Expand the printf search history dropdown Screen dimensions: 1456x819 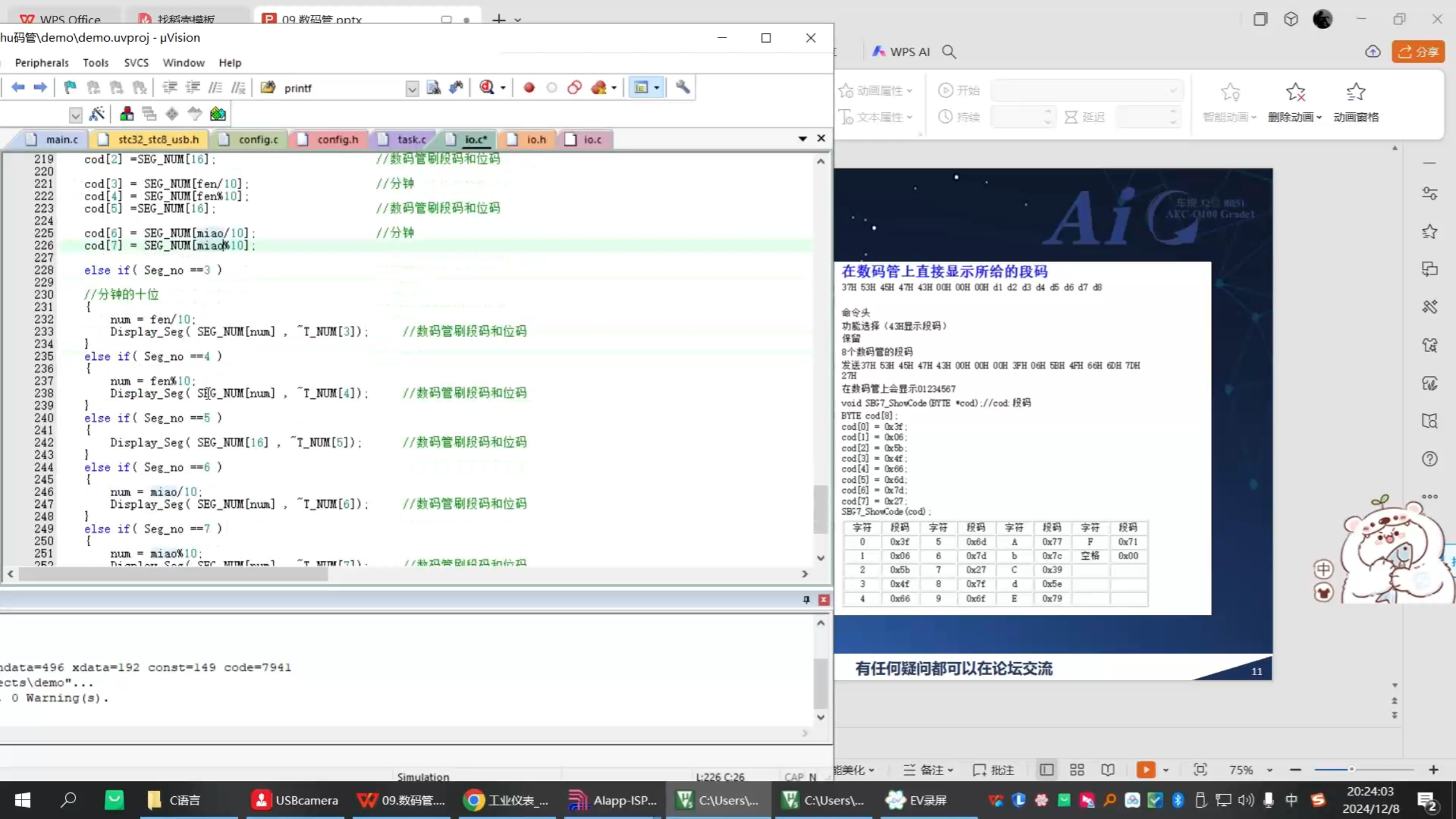[411, 88]
